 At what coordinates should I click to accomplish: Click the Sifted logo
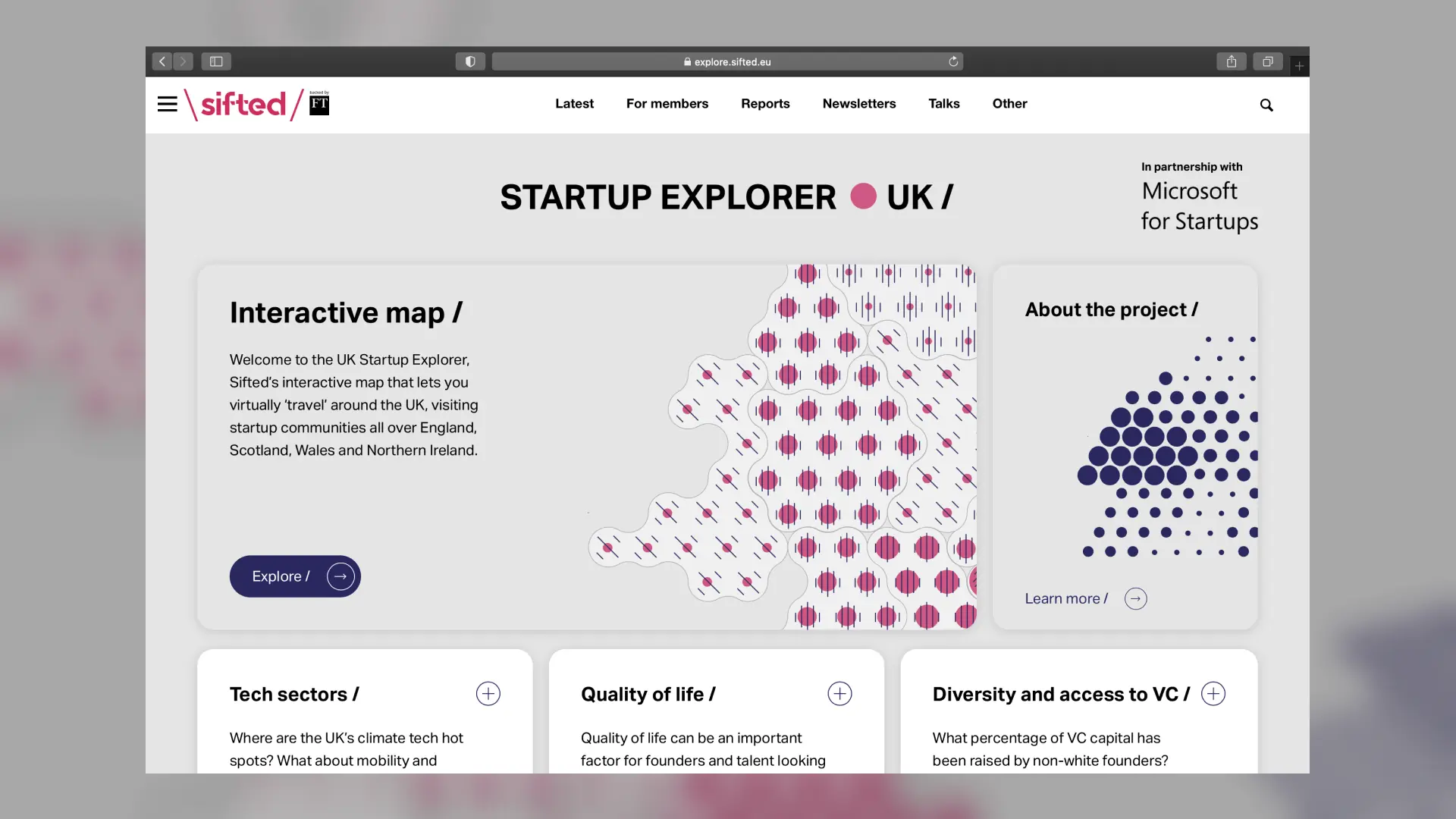pyautogui.click(x=243, y=105)
